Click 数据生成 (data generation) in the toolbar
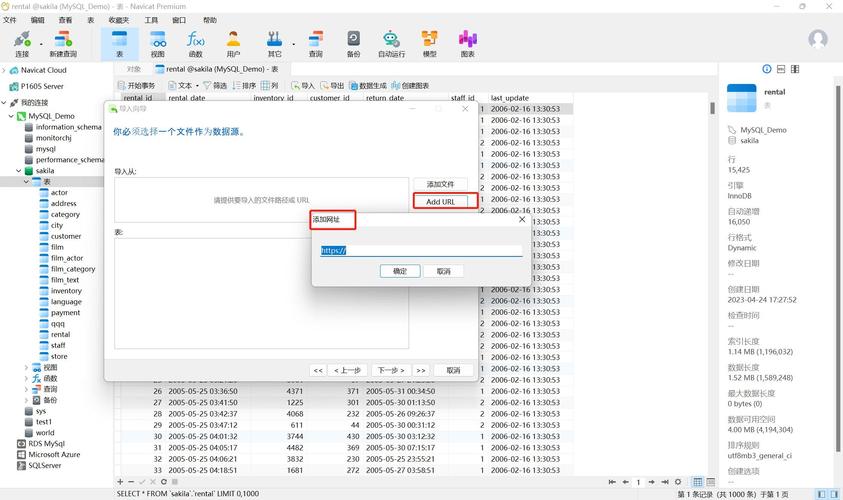 pos(368,85)
